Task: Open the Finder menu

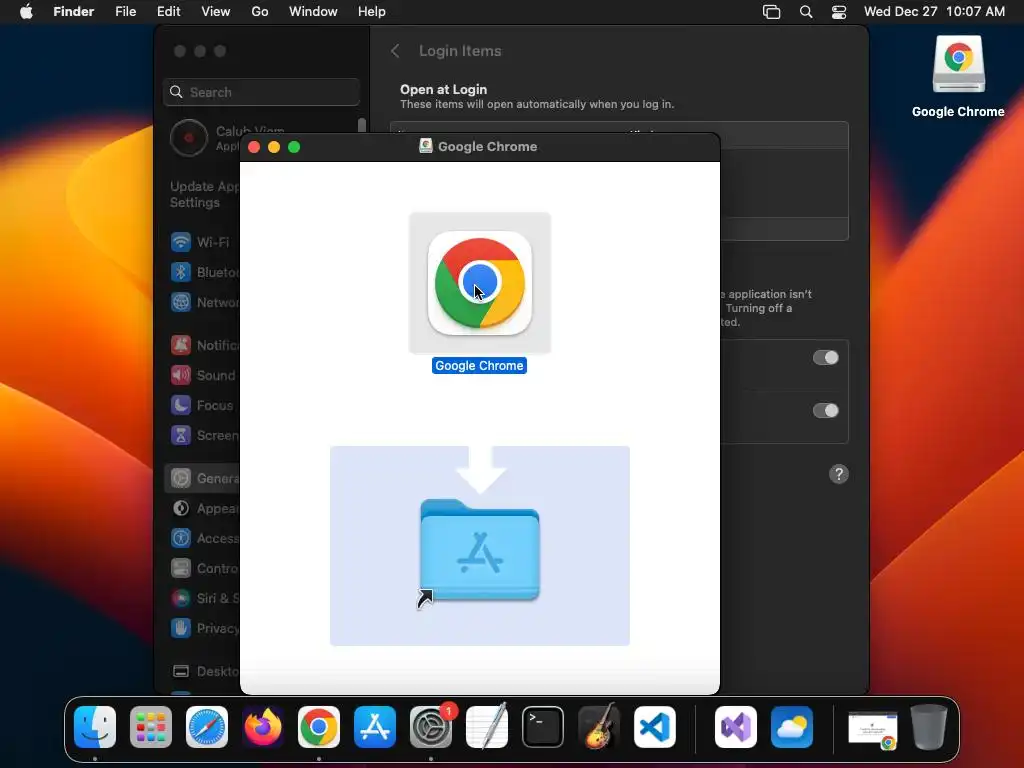Action: [74, 12]
